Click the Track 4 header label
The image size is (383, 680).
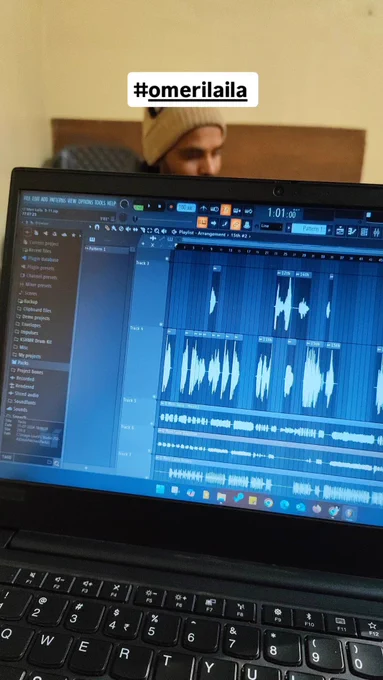137,328
